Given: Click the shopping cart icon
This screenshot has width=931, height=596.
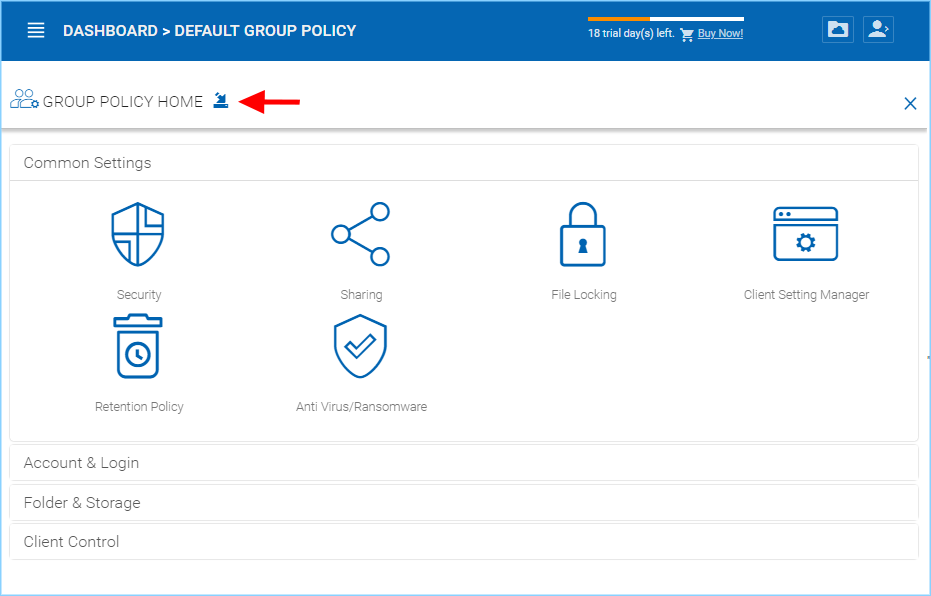Looking at the screenshot, I should point(687,34).
